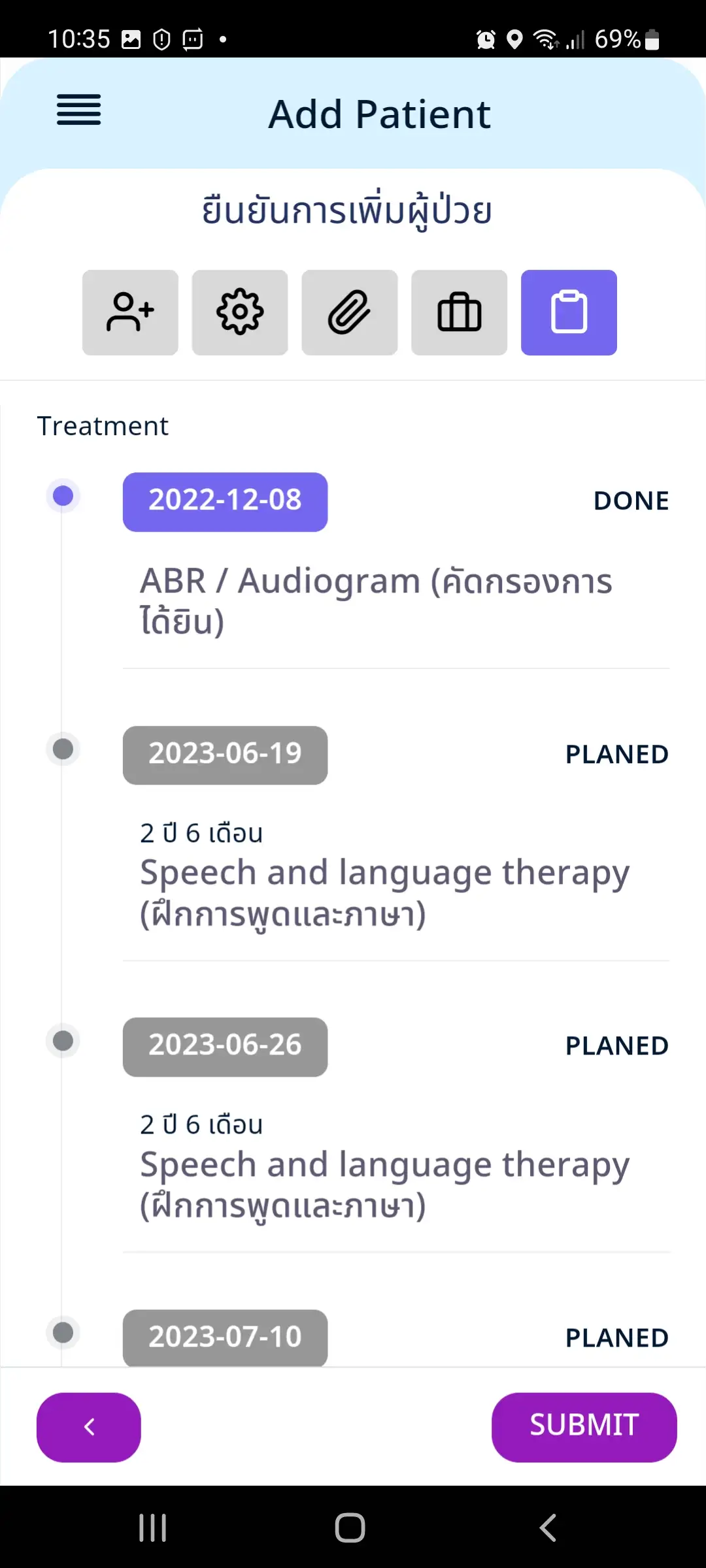Tap the 2023-06-26 date badge
The height and width of the screenshot is (1568, 706).
coord(225,1046)
